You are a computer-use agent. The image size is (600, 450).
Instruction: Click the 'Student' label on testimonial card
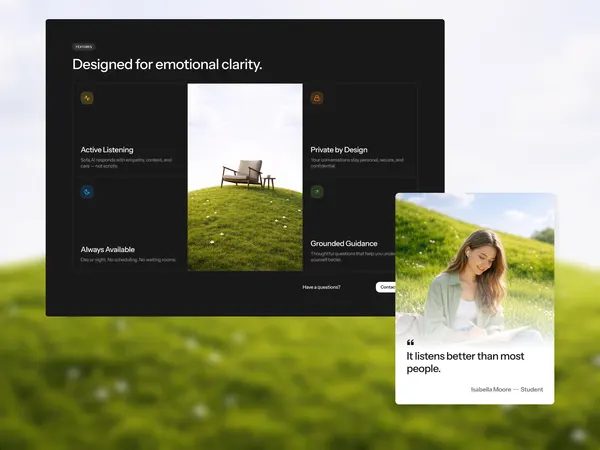click(532, 390)
